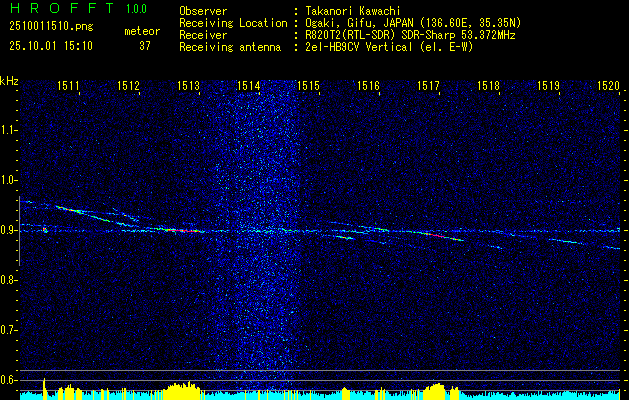Click the 1517 time axis marker
The width and height of the screenshot is (629, 400).
click(428, 85)
